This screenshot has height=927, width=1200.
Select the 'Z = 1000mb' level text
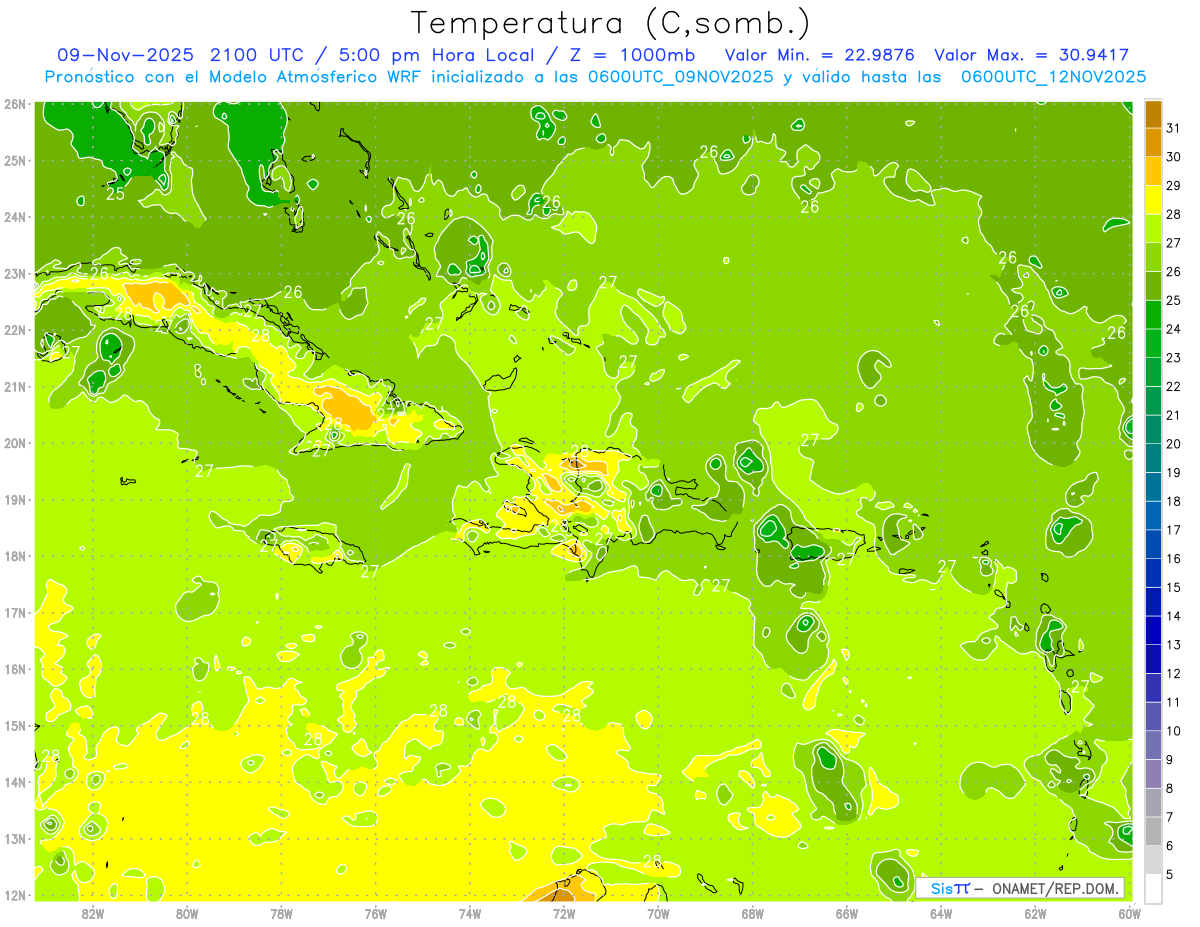632,55
